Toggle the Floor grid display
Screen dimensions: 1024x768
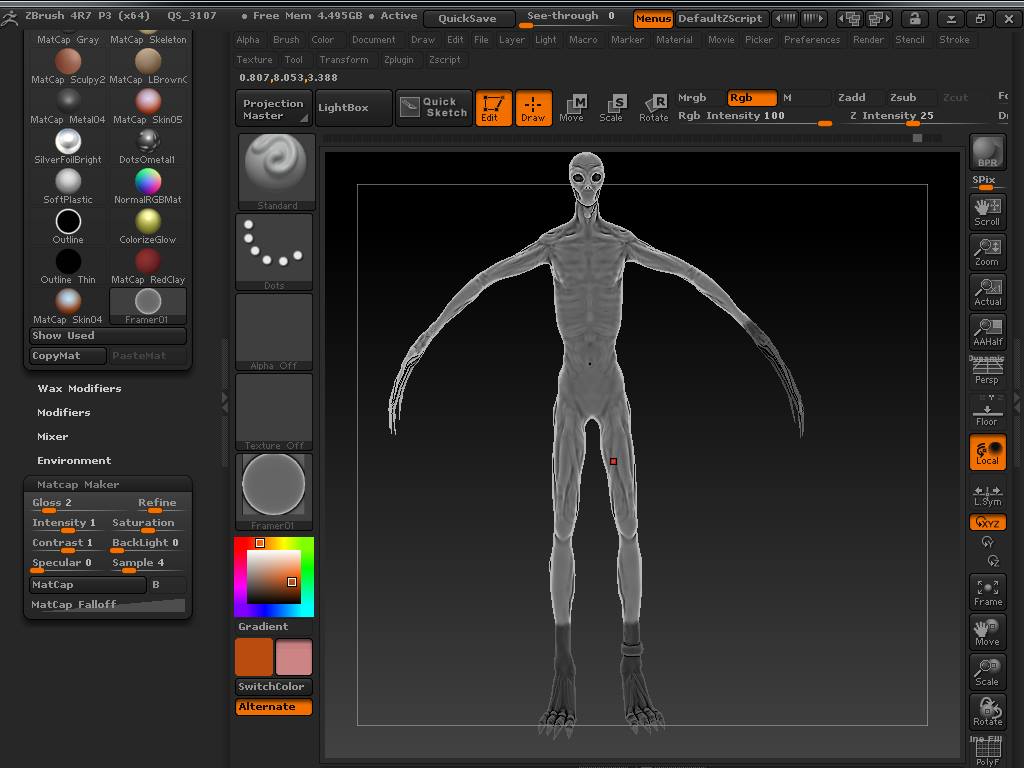987,411
